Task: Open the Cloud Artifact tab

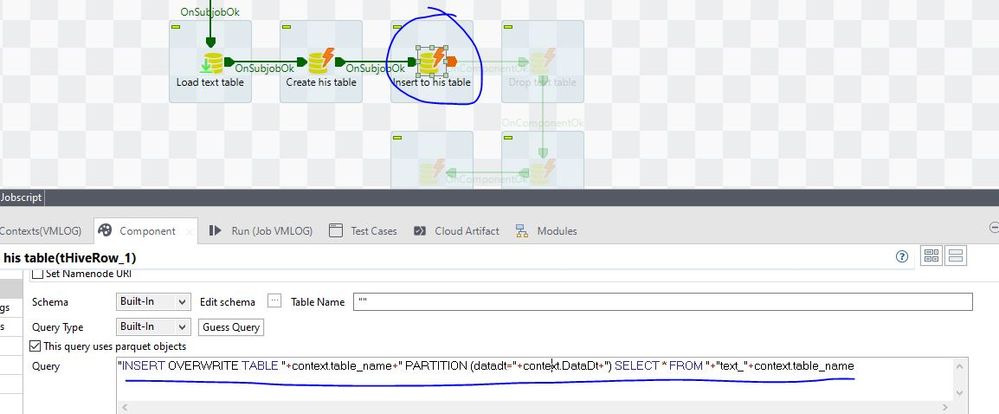Action: (x=456, y=231)
